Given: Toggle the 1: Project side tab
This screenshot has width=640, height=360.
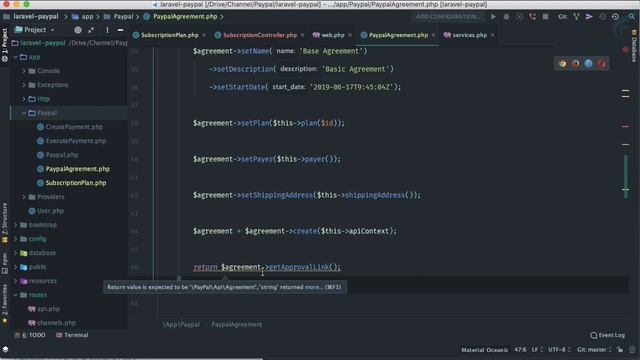Looking at the screenshot, I should tap(4, 45).
